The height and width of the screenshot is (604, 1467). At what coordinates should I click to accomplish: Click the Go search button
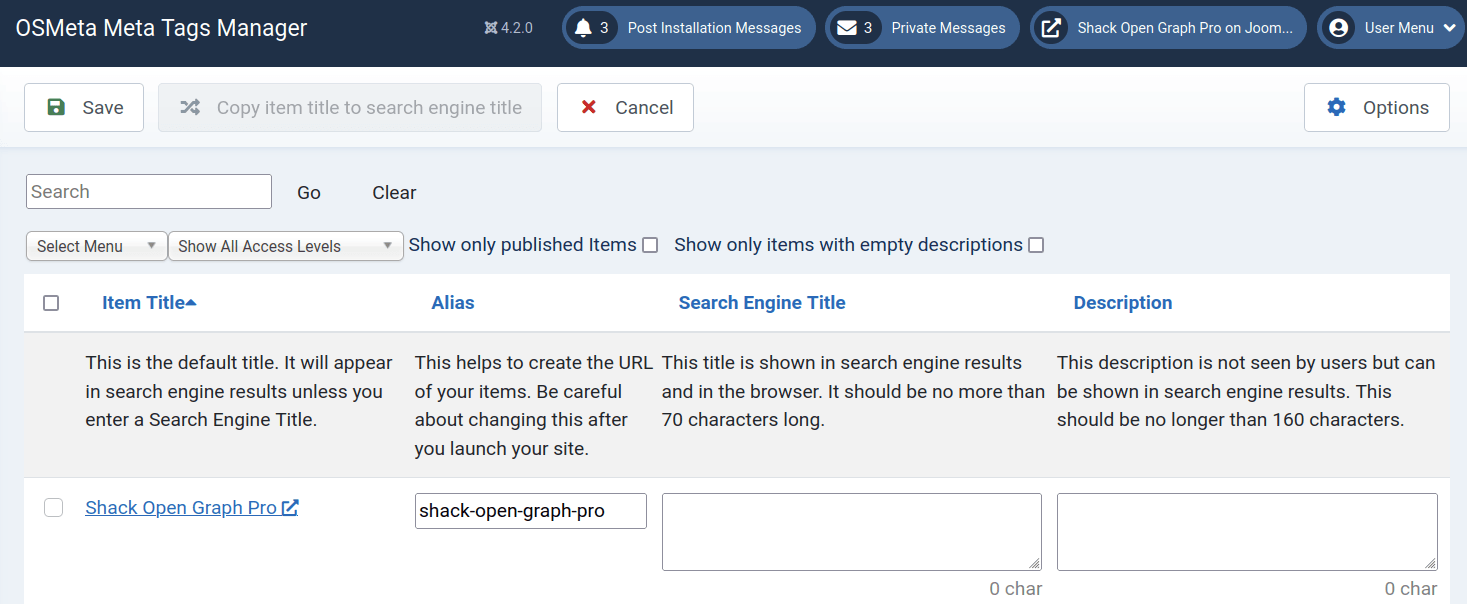pos(309,192)
